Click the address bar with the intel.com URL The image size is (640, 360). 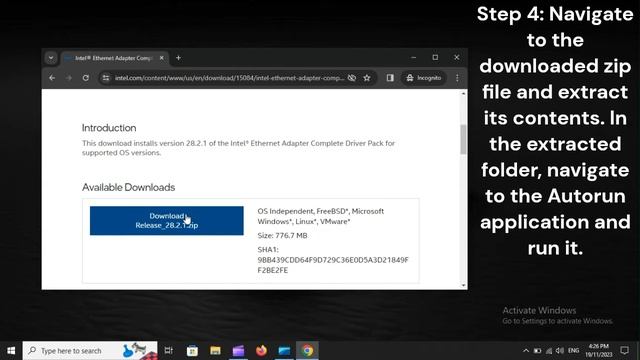coord(229,78)
